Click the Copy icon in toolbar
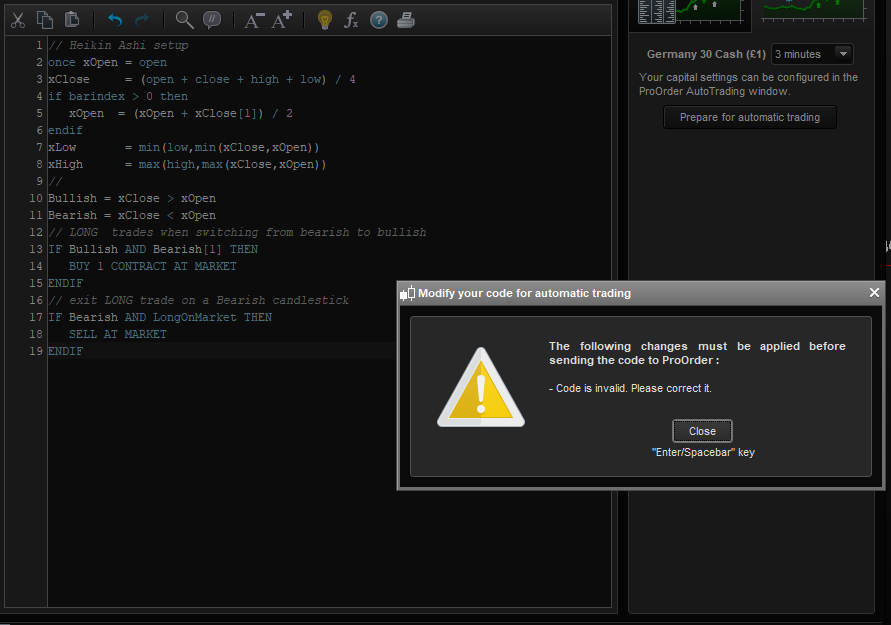The image size is (891, 625). click(x=45, y=20)
